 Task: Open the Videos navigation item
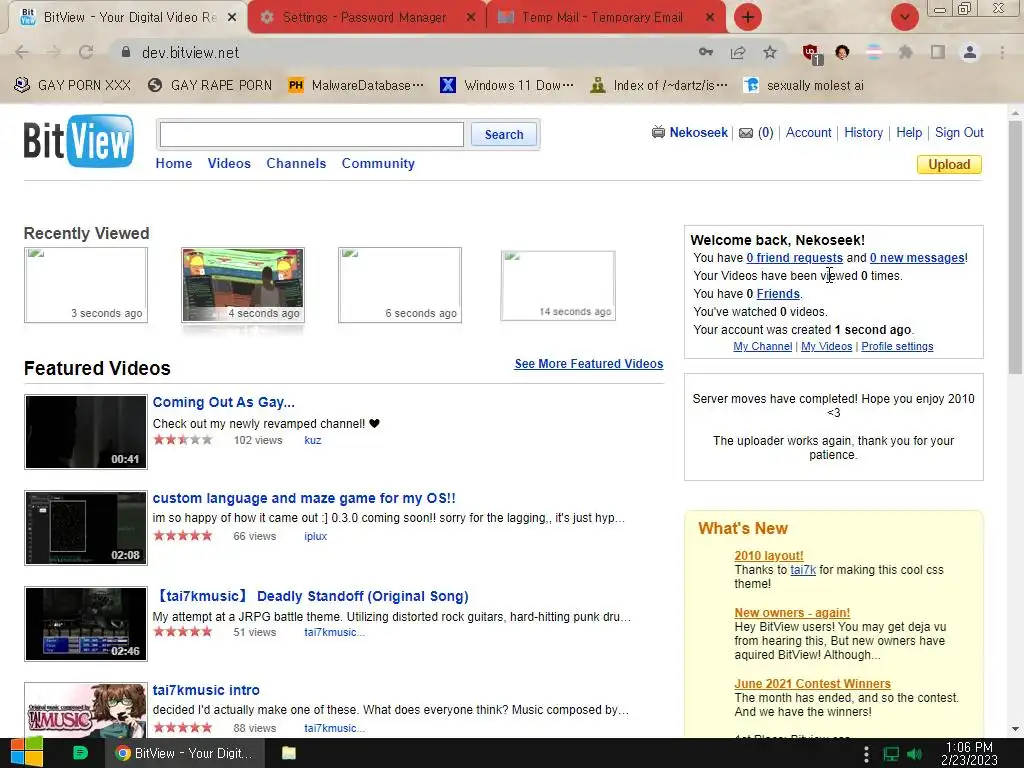(x=229, y=163)
